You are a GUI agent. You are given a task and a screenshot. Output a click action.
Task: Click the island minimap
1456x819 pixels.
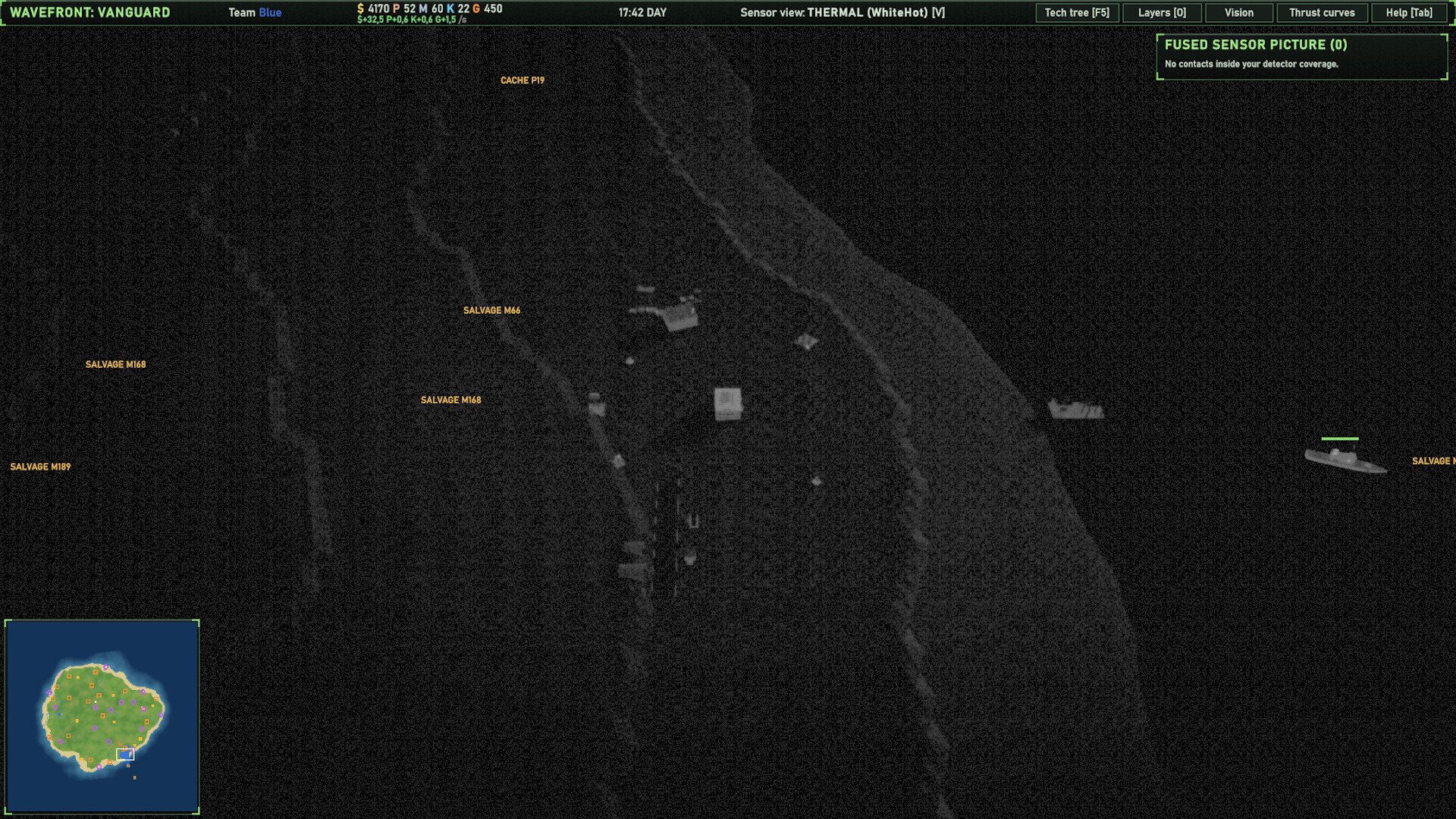pyautogui.click(x=102, y=717)
